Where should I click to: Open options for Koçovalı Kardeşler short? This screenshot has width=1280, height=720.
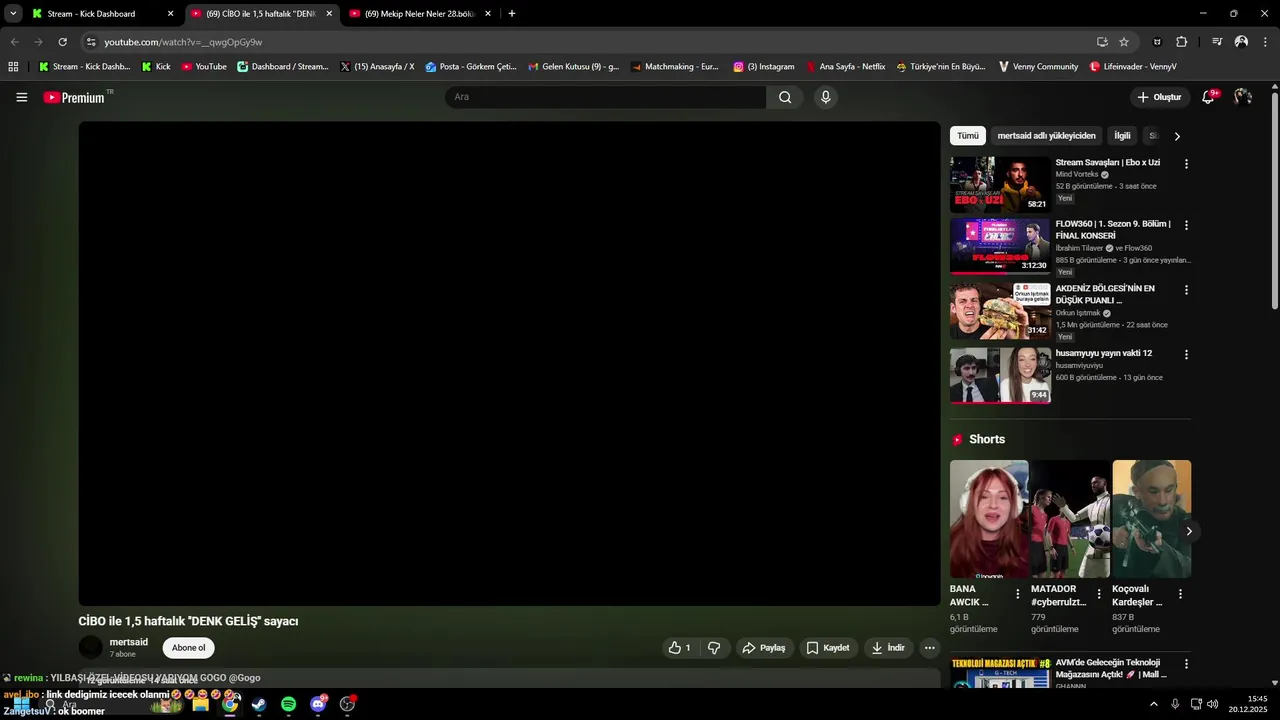[x=1180, y=594]
